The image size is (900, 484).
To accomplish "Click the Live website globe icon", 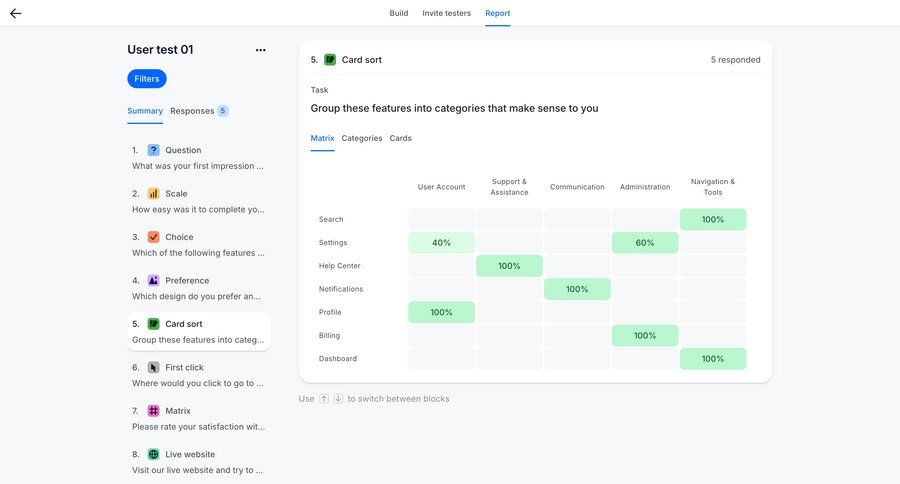I will [x=153, y=454].
